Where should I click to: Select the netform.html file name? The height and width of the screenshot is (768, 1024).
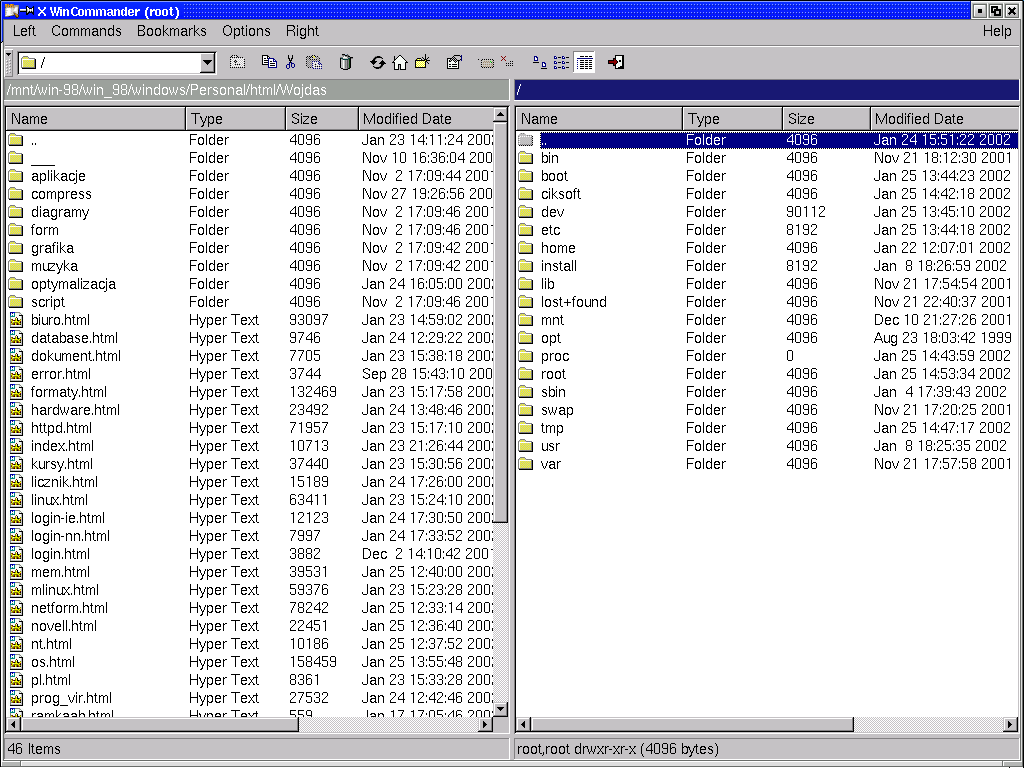[x=69, y=608]
